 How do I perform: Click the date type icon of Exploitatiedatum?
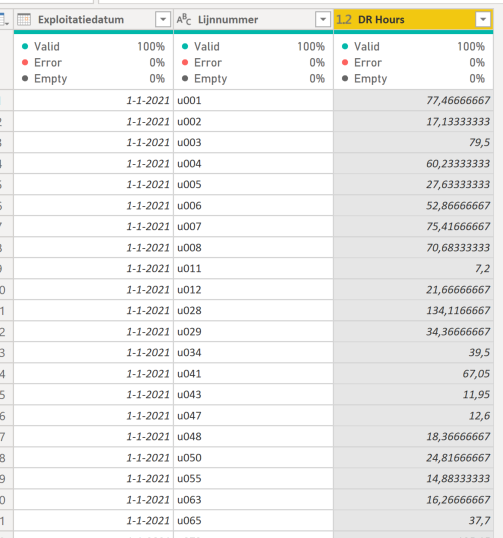coord(24,20)
